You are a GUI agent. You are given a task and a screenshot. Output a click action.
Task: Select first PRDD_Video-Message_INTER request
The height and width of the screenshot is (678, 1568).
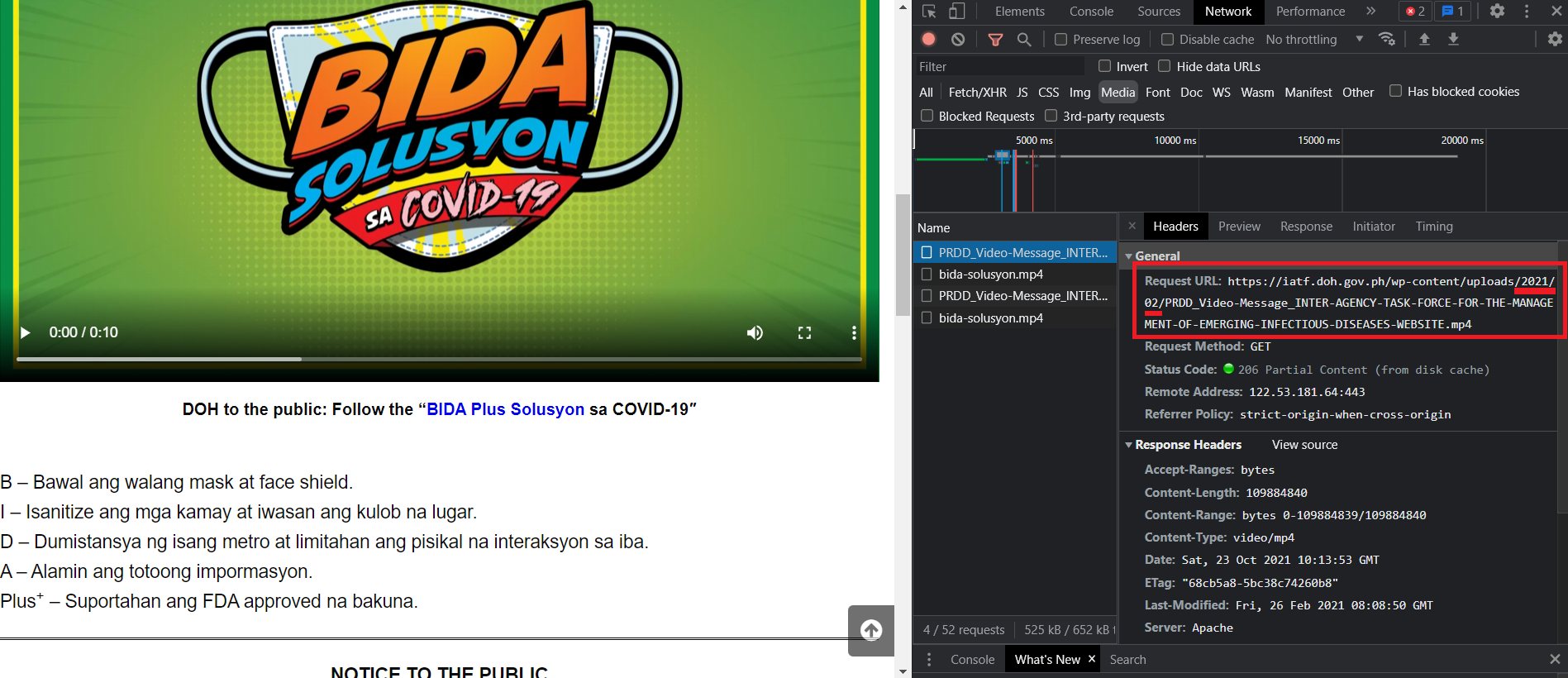[1015, 252]
